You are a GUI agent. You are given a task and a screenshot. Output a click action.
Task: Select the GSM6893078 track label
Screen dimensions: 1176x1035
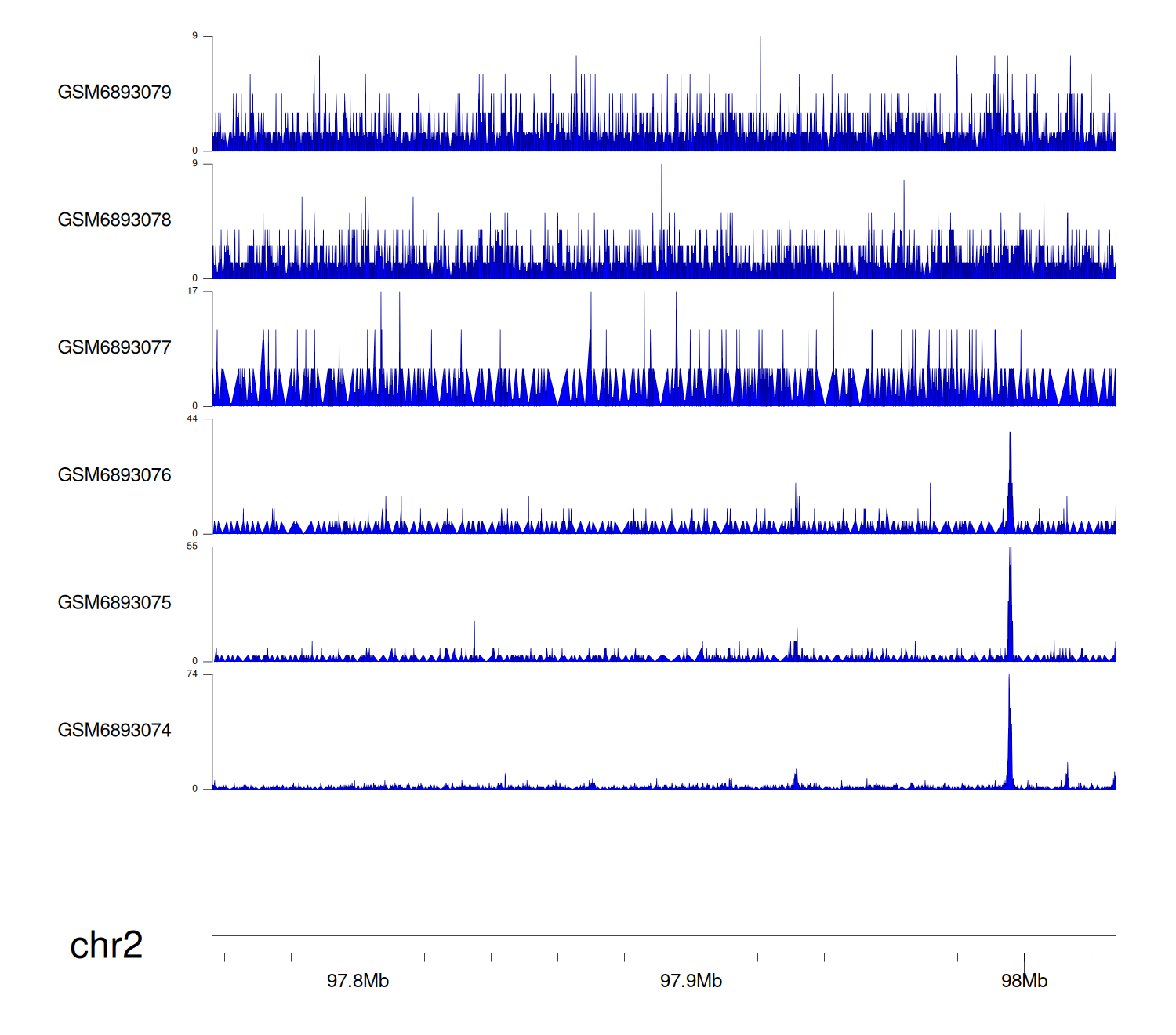point(114,220)
